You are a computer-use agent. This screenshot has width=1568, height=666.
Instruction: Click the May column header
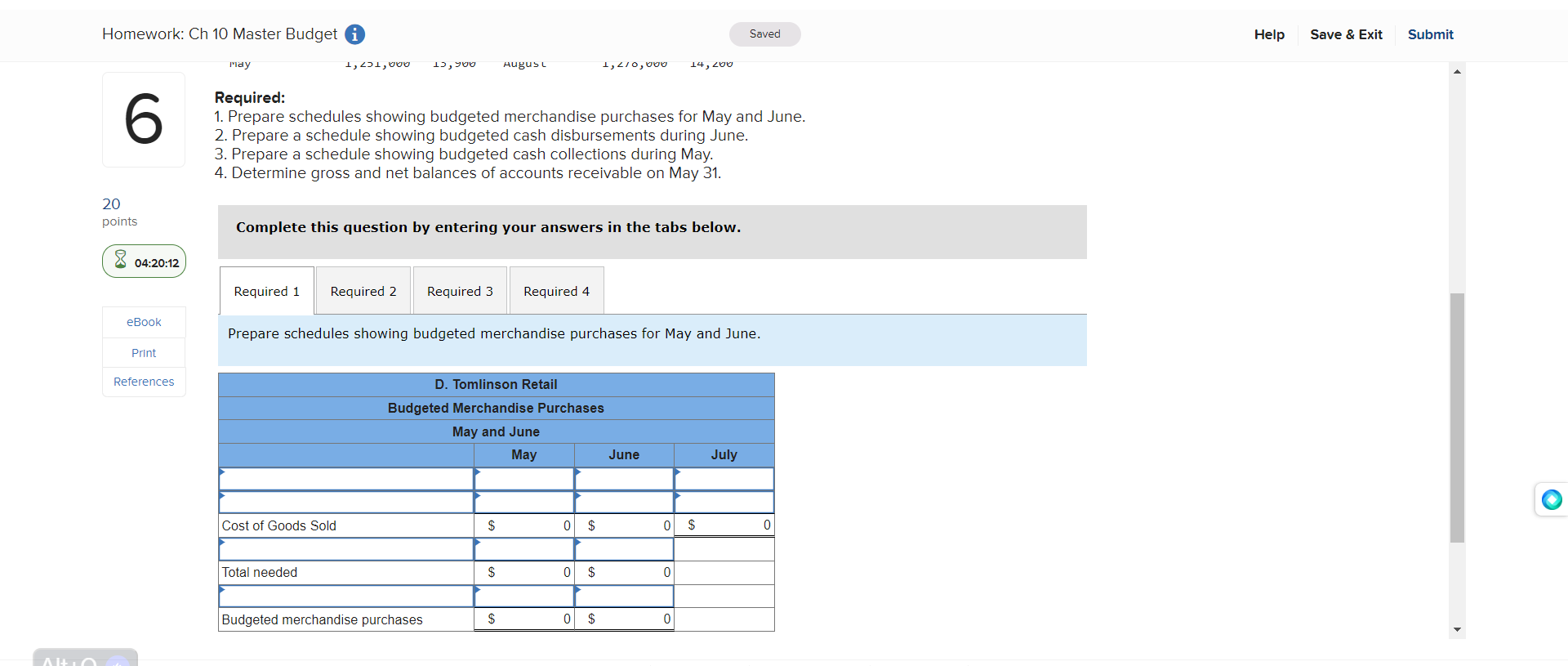pyautogui.click(x=524, y=454)
